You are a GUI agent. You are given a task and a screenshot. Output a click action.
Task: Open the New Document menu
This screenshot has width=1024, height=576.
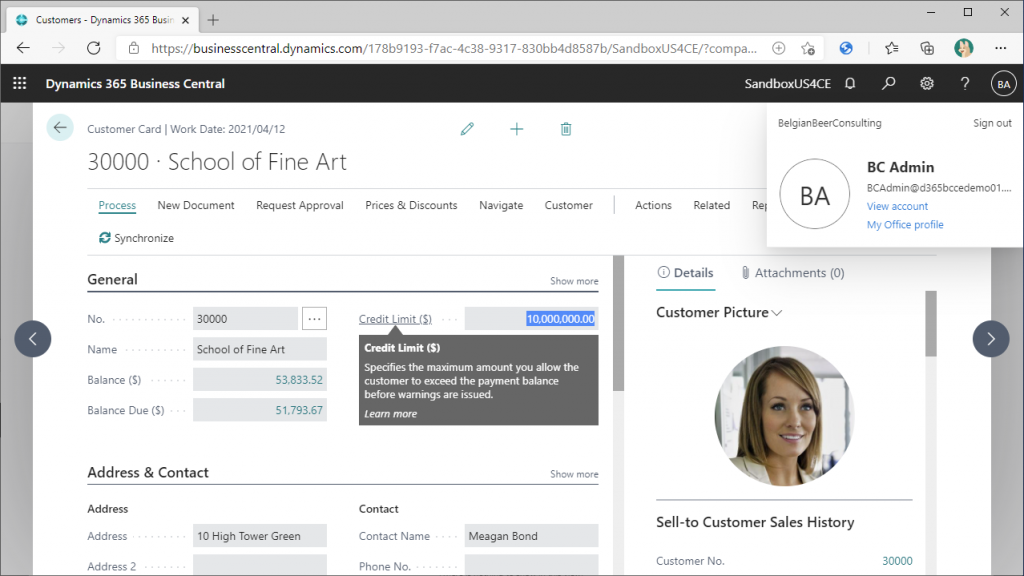point(196,205)
